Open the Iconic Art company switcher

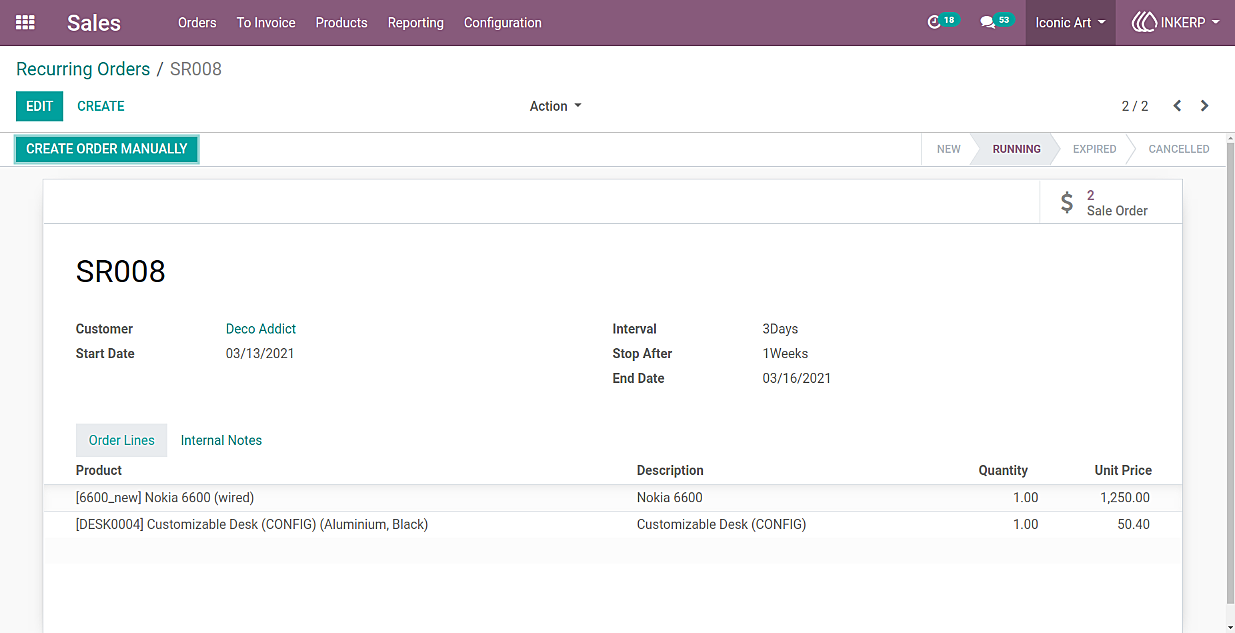pos(1070,22)
